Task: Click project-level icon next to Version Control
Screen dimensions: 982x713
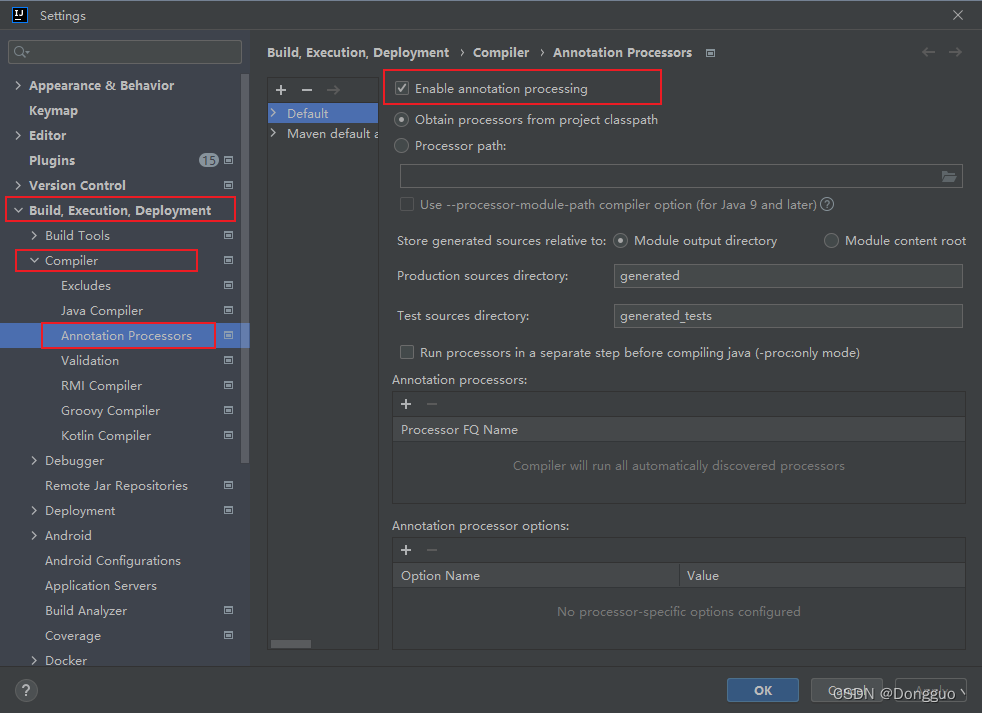Action: click(x=229, y=185)
